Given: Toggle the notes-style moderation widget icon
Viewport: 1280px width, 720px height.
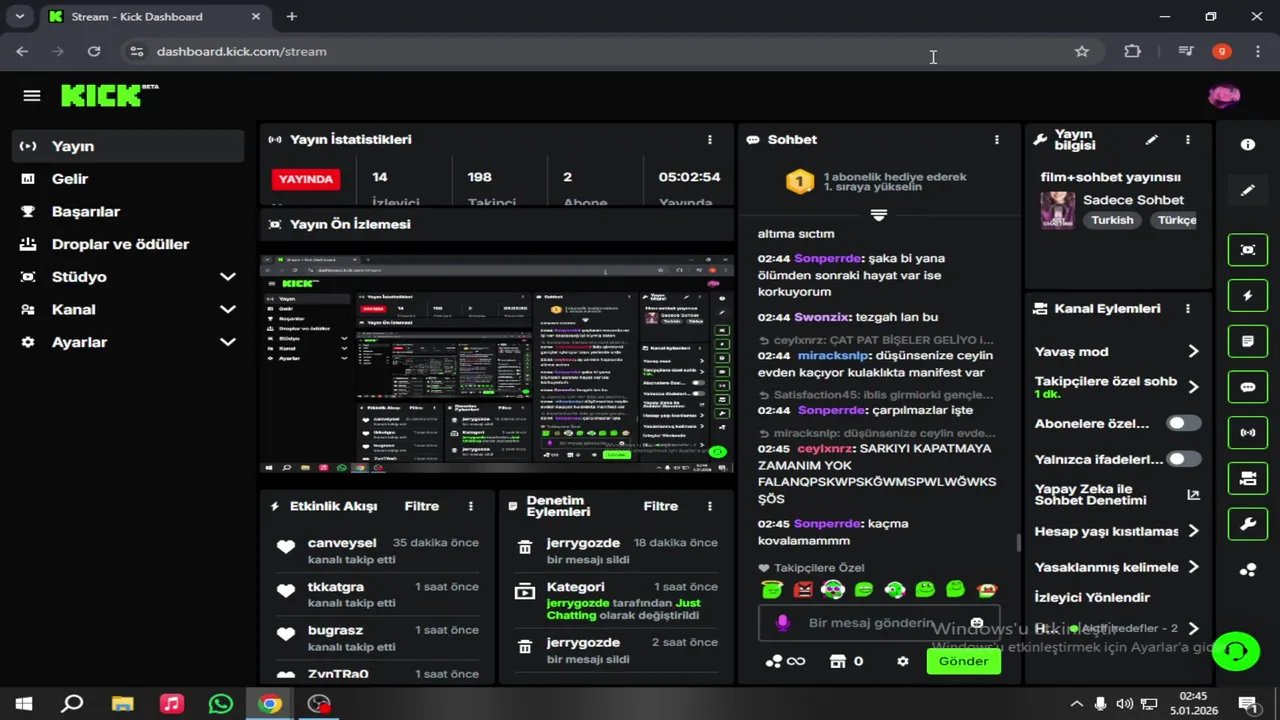Looking at the screenshot, I should (x=1248, y=341).
